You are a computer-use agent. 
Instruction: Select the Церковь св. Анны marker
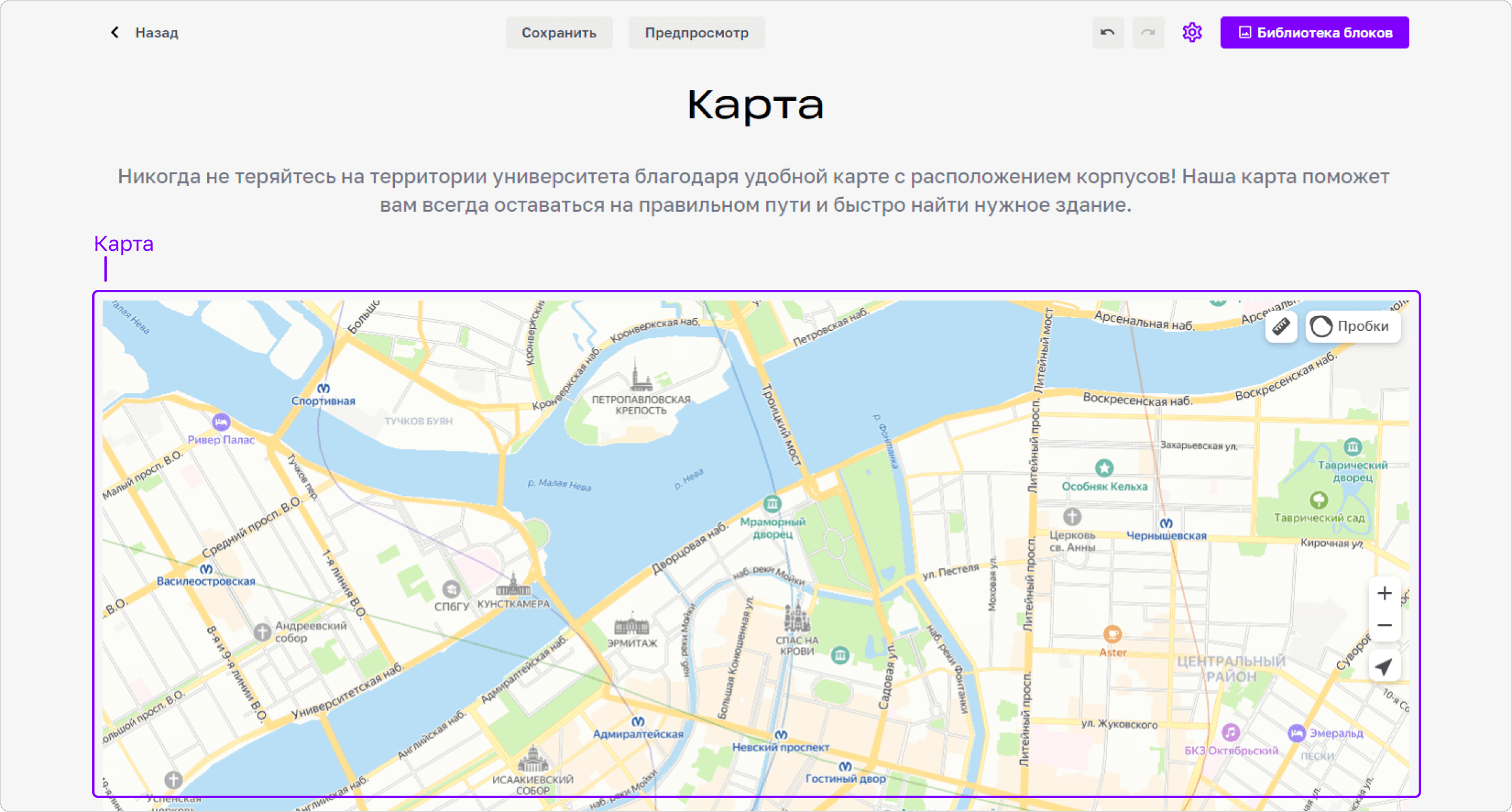(1072, 517)
